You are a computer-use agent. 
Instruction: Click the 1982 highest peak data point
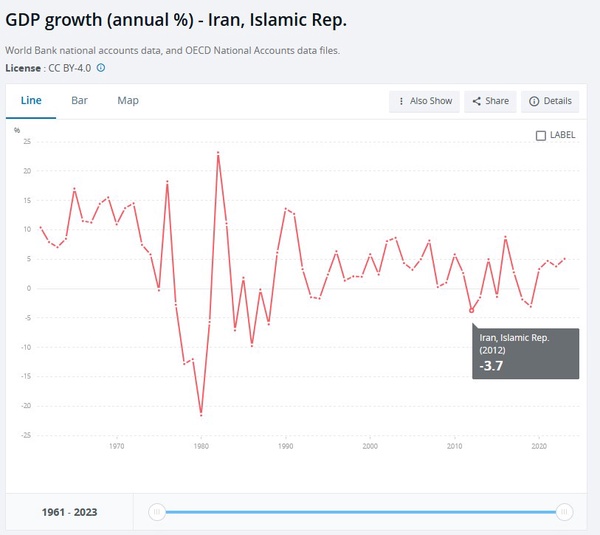point(218,153)
